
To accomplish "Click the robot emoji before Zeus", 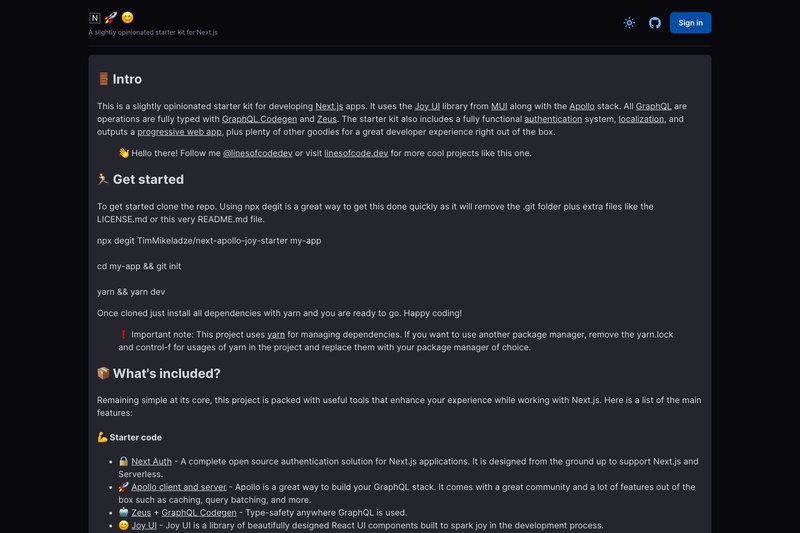I will (123, 512).
